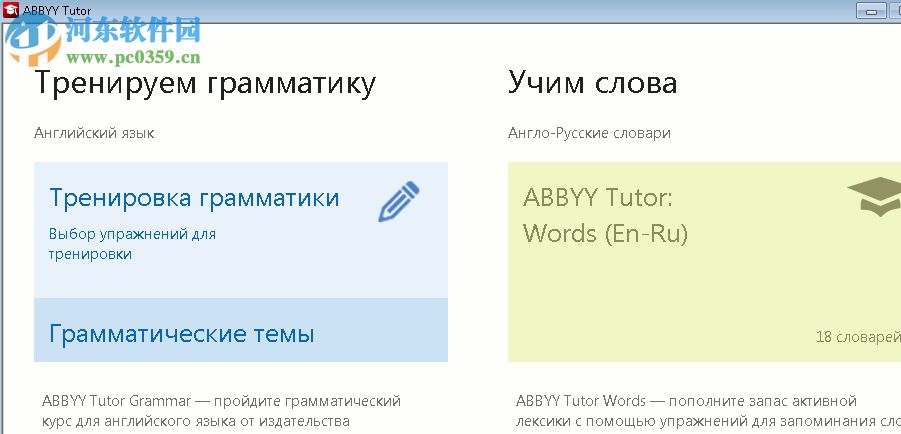Click the ABBYY Tutor Words description paragraph
This screenshot has height=434, width=901.
tap(708, 410)
